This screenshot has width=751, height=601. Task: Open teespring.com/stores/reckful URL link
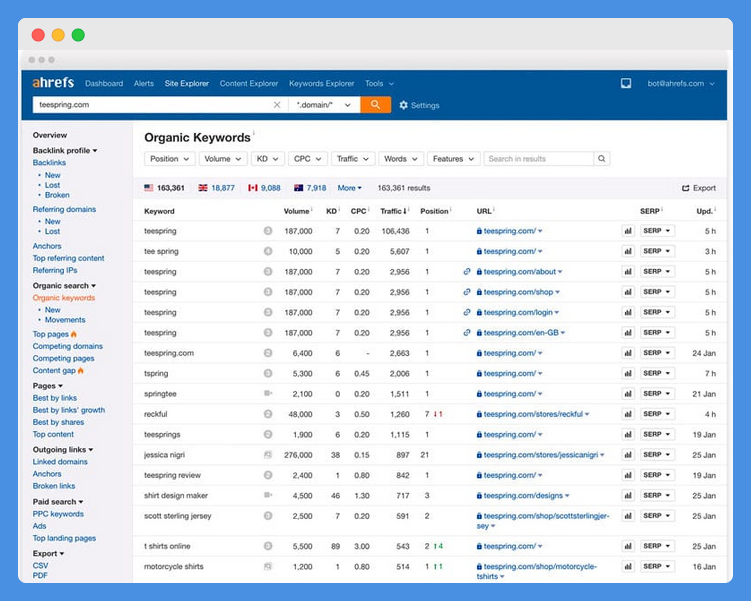pos(533,414)
